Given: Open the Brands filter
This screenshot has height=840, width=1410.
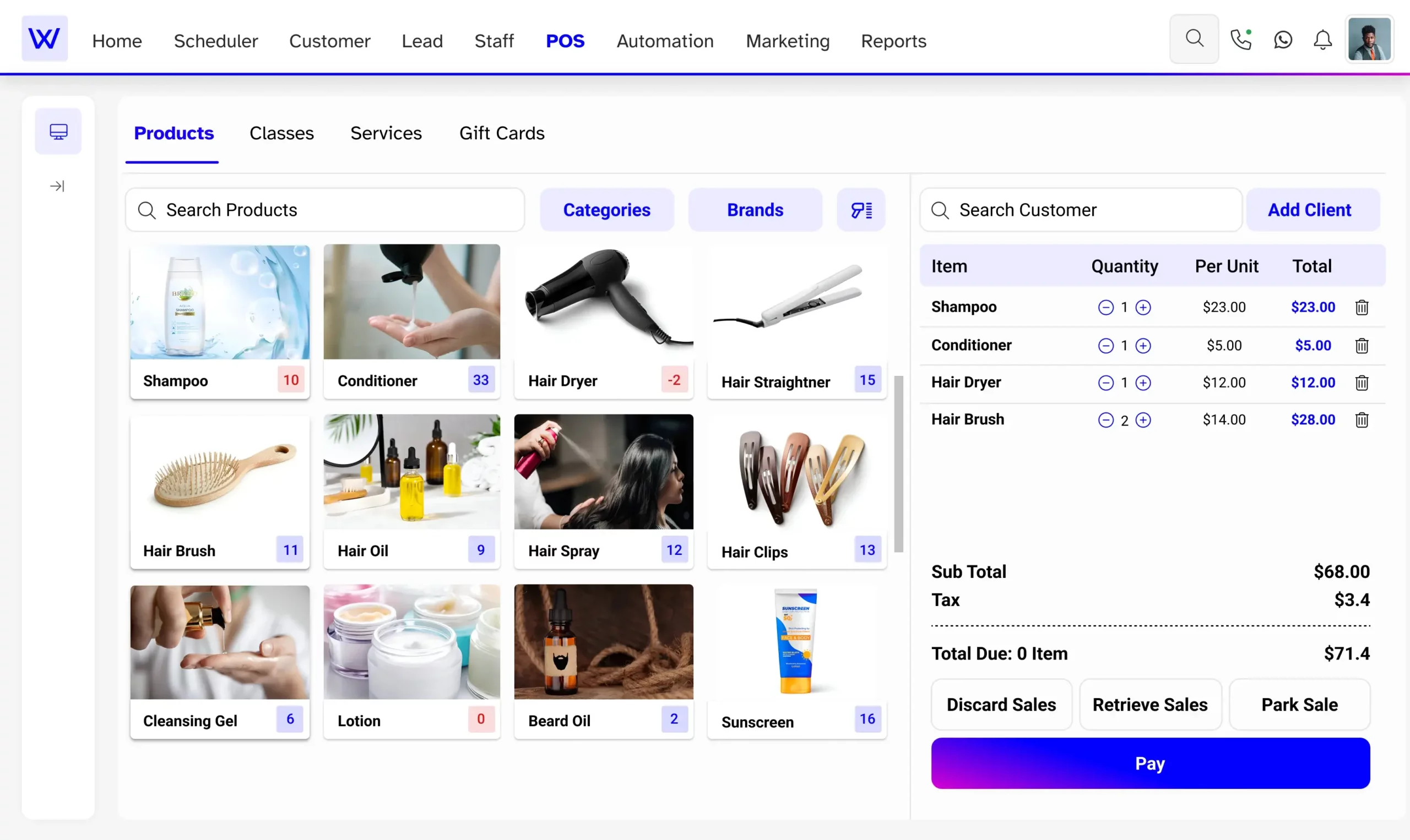Looking at the screenshot, I should click(755, 210).
